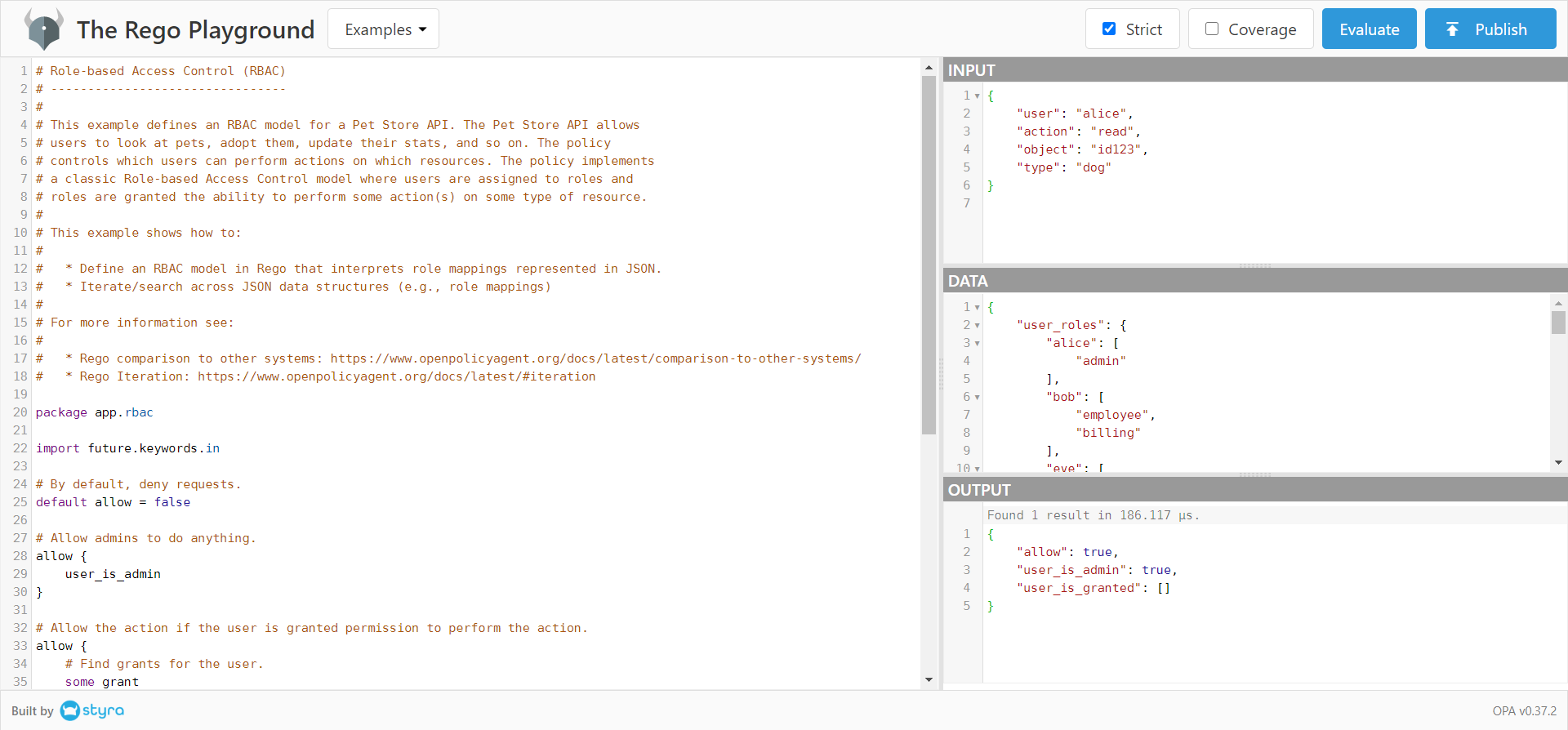Collapse the eve array fold arrow in DATA

click(x=977, y=469)
